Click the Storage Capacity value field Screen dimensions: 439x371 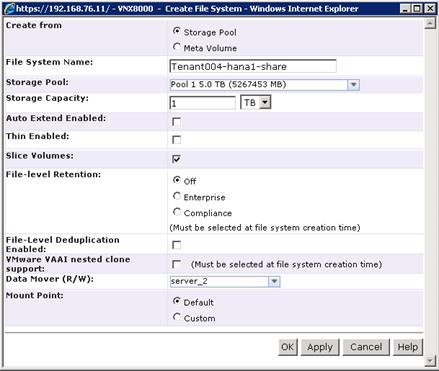[203, 103]
